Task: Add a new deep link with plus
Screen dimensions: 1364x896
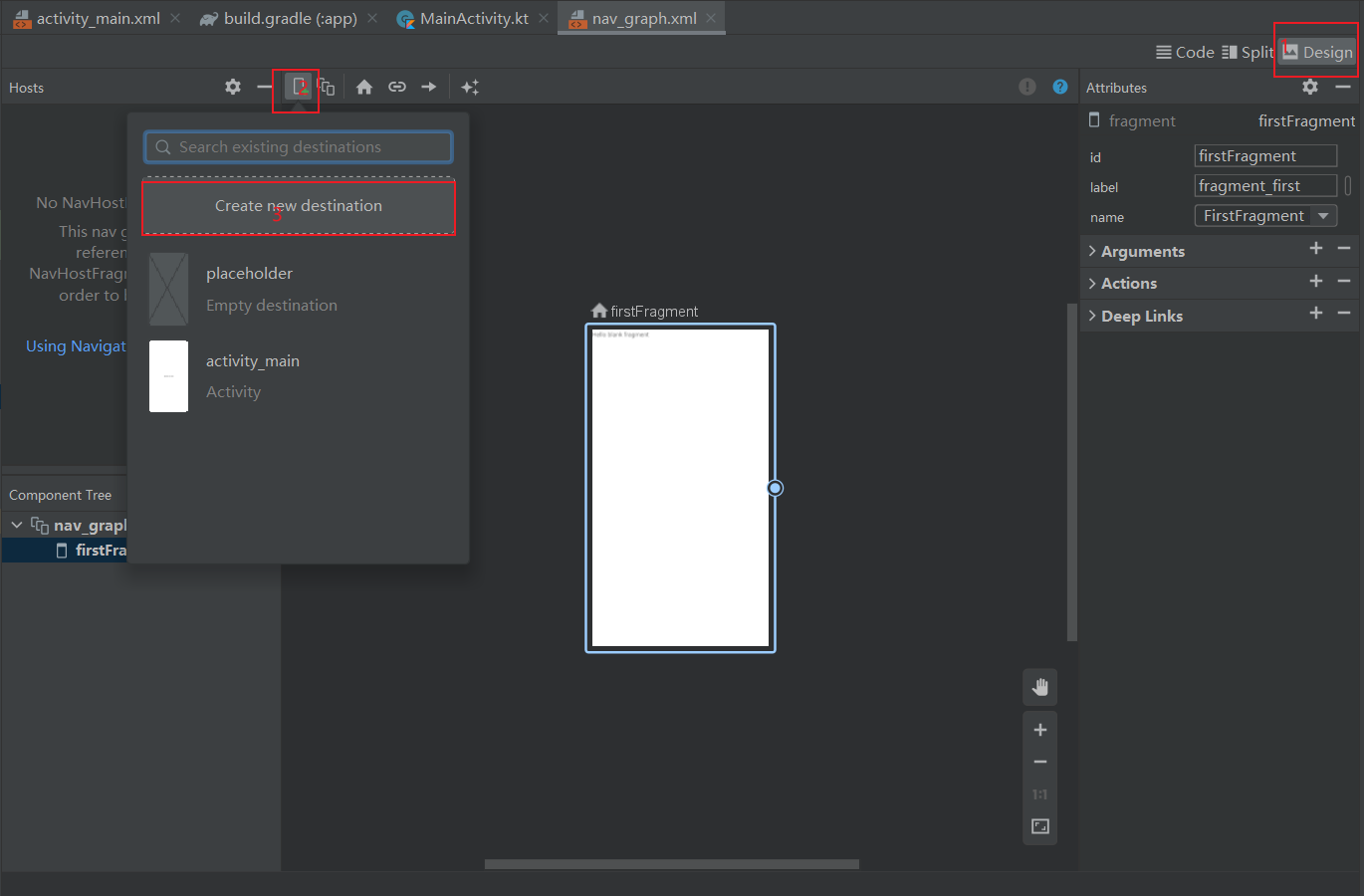Action: point(1316,313)
